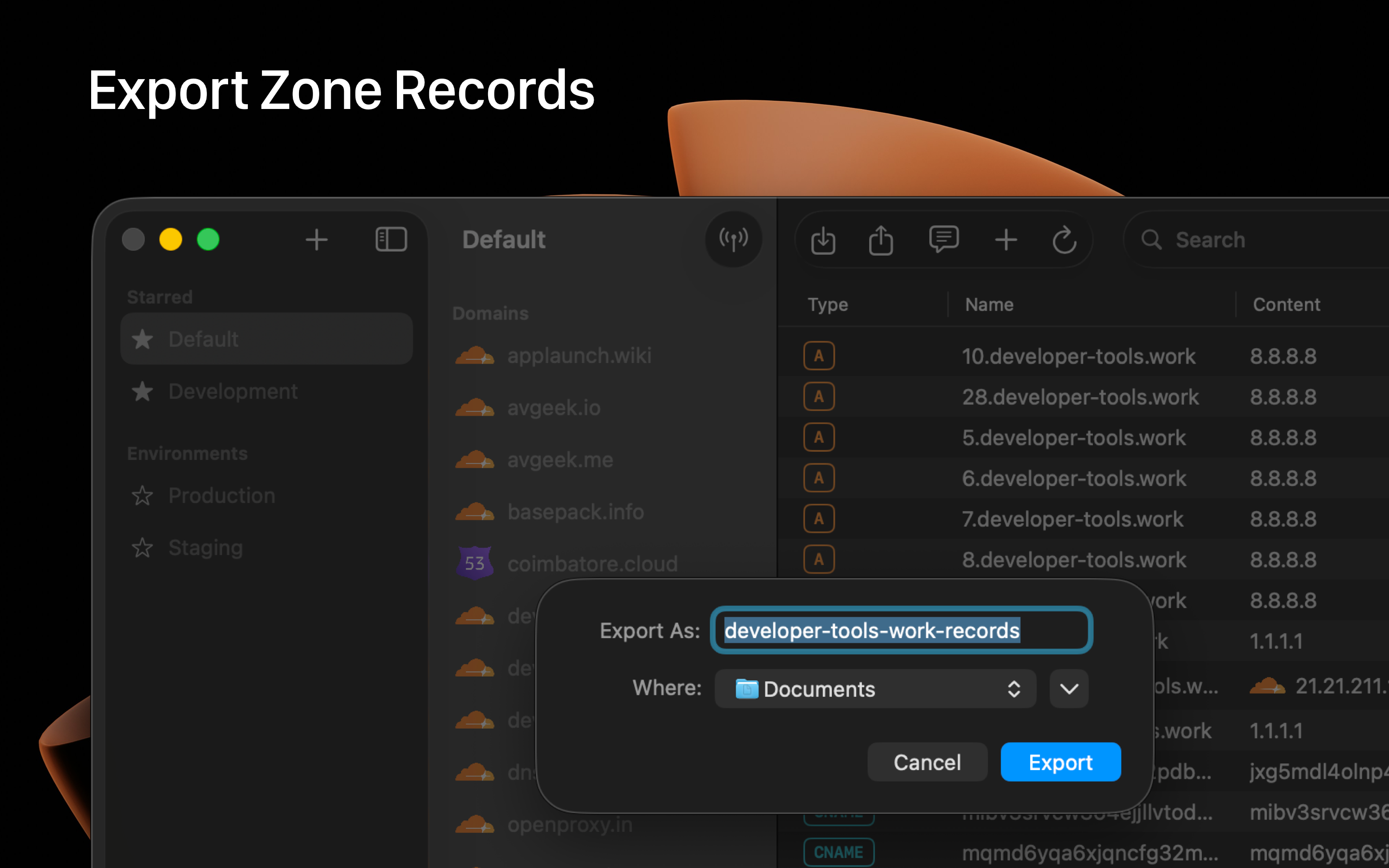Click the A type badge of 7.developer-tools.work

[819, 519]
